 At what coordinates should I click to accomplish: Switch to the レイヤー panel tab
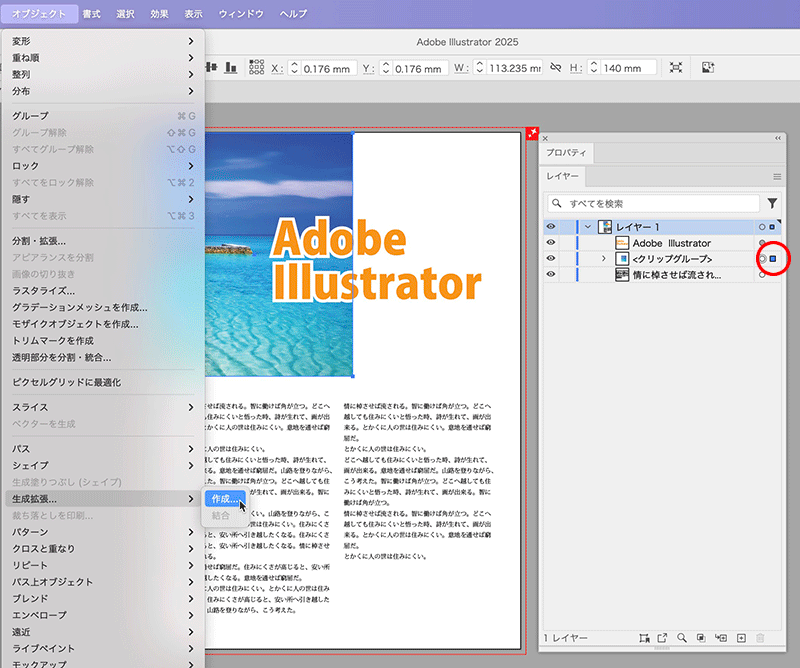click(x=563, y=176)
